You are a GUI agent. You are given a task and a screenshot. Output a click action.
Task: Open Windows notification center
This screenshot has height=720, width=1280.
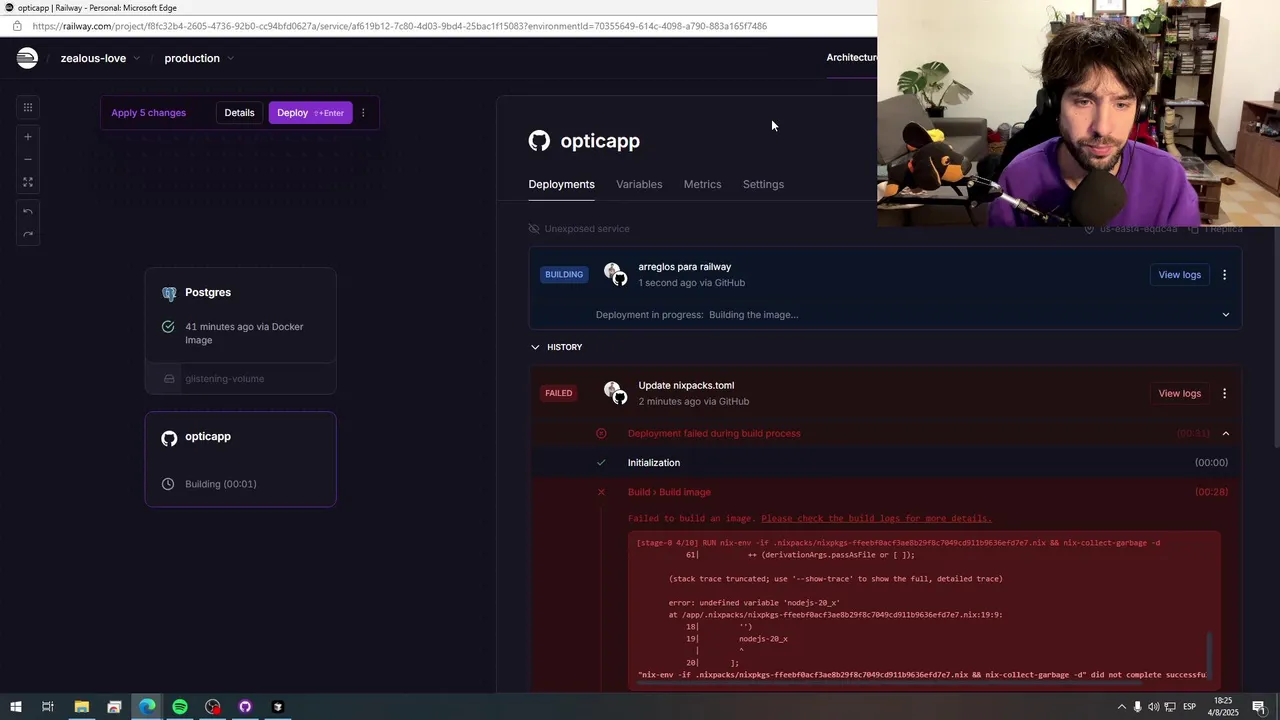tap(1259, 707)
